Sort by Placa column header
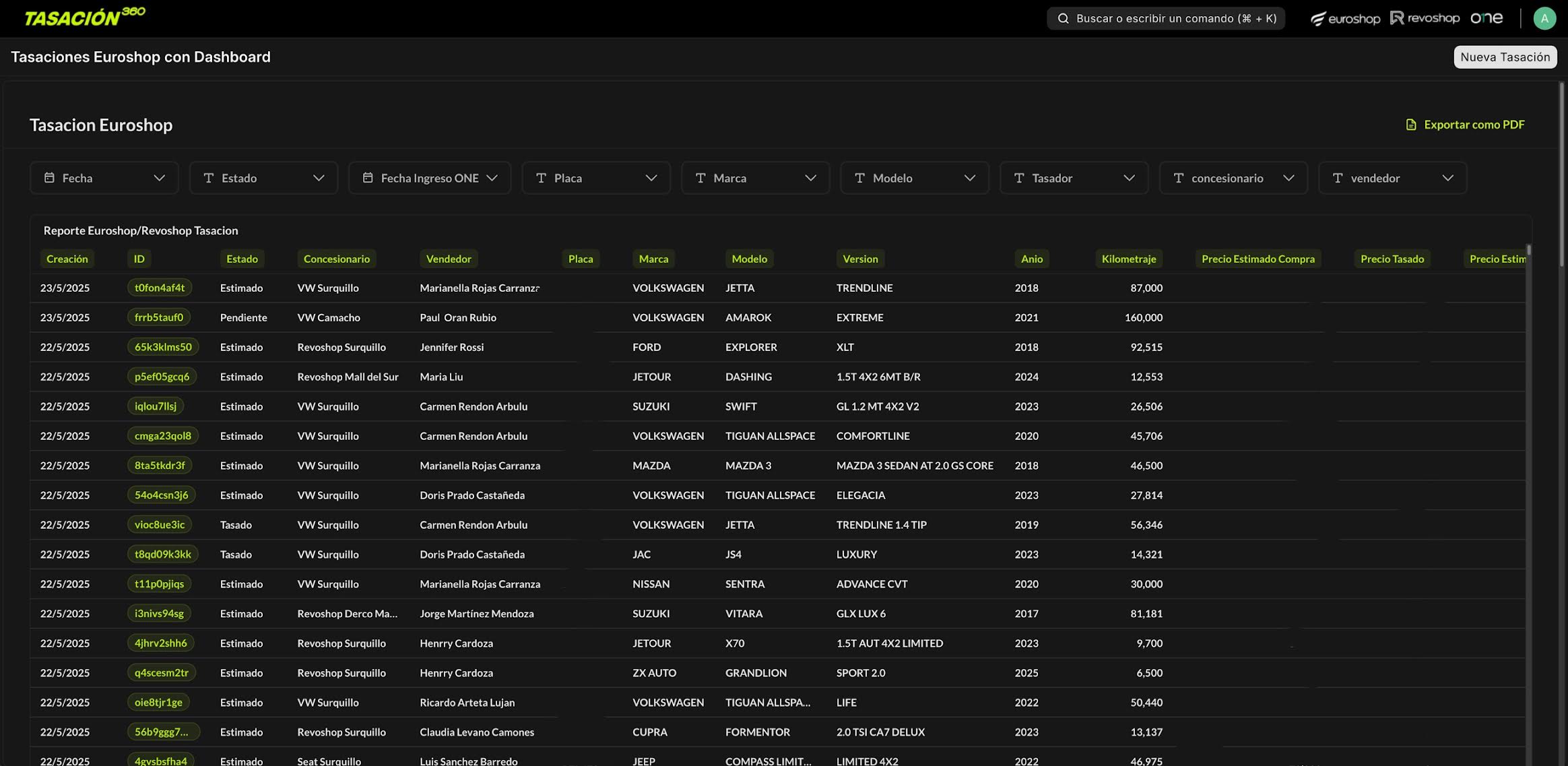1568x766 pixels. coord(581,259)
